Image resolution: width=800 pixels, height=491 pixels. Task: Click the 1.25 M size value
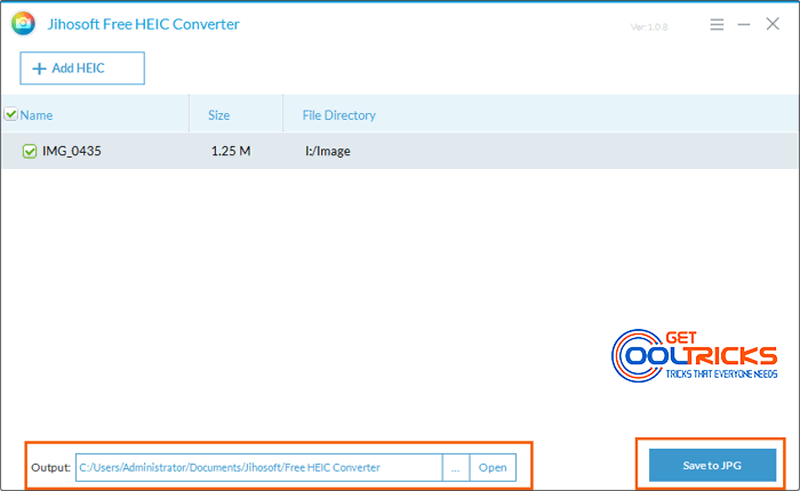point(231,151)
